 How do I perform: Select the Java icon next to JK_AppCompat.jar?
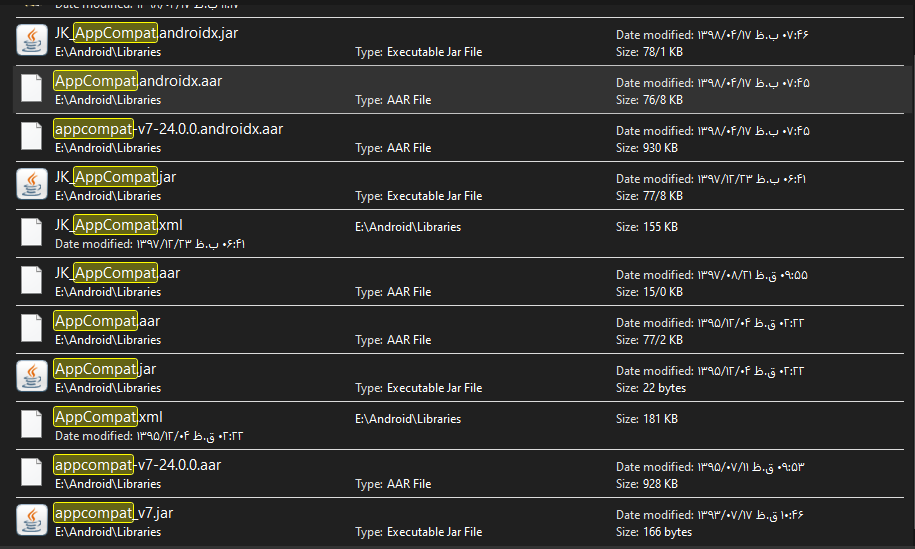coord(32,184)
